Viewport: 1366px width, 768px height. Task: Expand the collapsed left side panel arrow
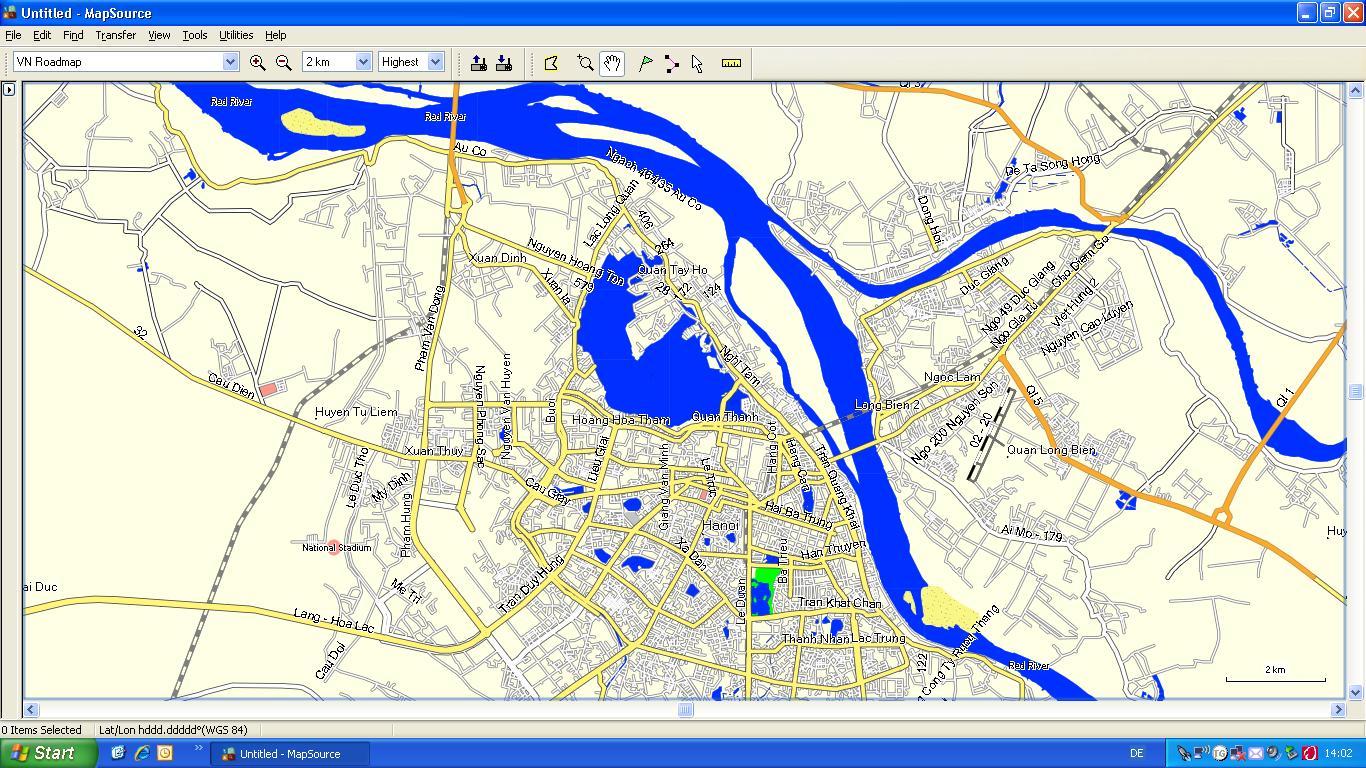click(9, 90)
